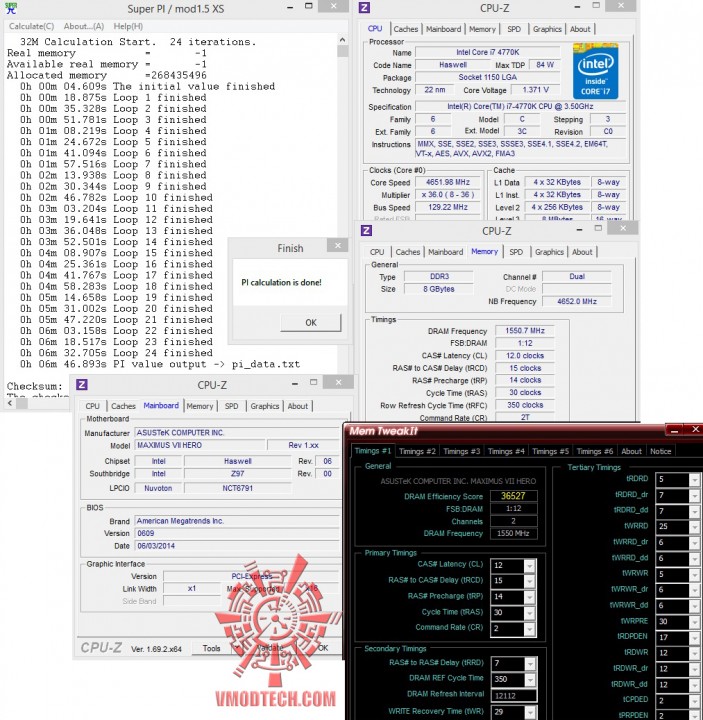Viewport: 703px width, 720px height.
Task: Click the DRAM Refresh Interval value field
Action: [514, 696]
